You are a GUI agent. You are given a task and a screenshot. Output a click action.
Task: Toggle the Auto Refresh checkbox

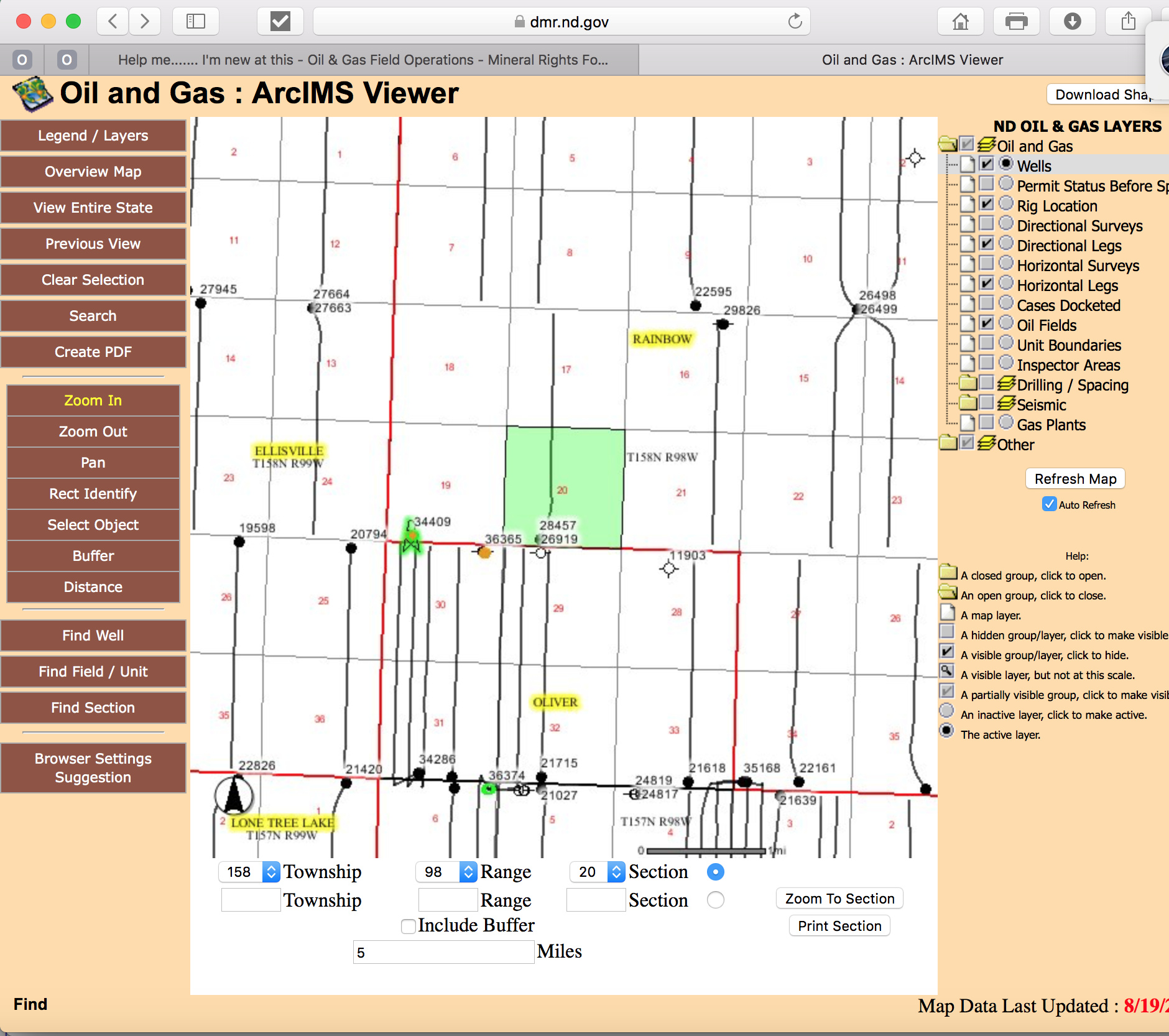click(x=1049, y=504)
